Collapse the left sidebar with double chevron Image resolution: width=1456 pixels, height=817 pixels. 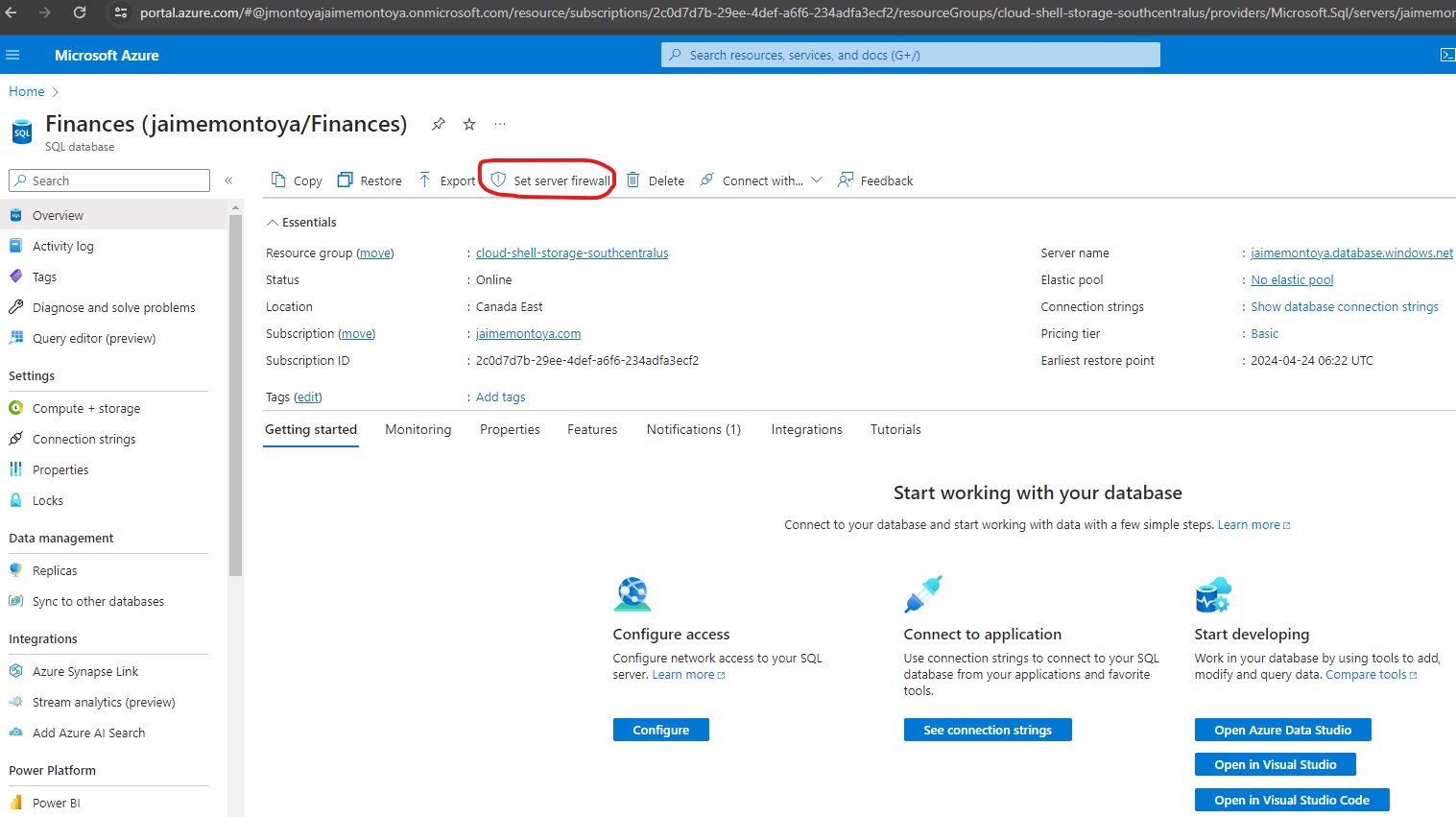pos(228,180)
